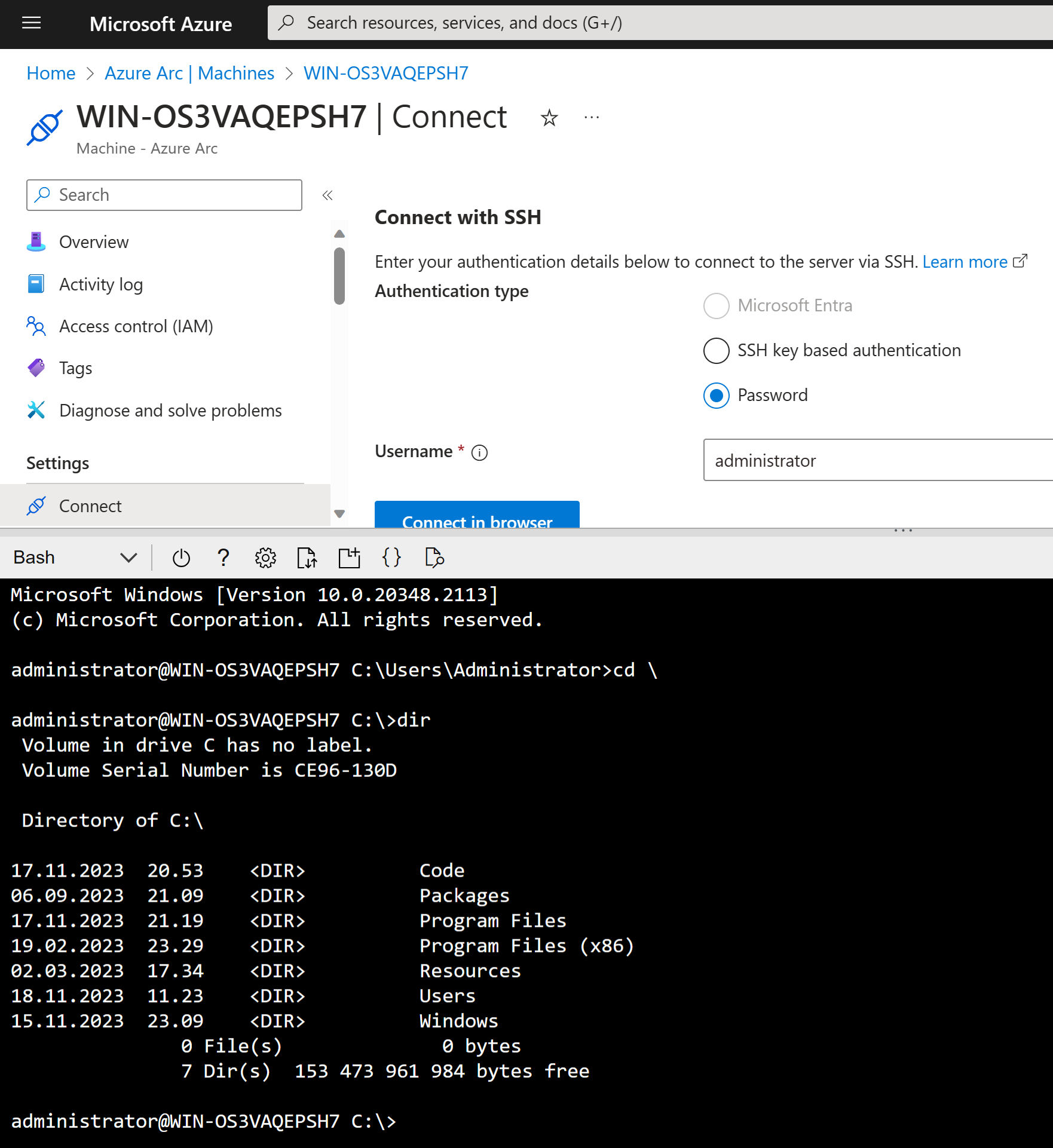1053x1148 pixels.
Task: Open Cloud Shell settings gear
Action: [265, 558]
